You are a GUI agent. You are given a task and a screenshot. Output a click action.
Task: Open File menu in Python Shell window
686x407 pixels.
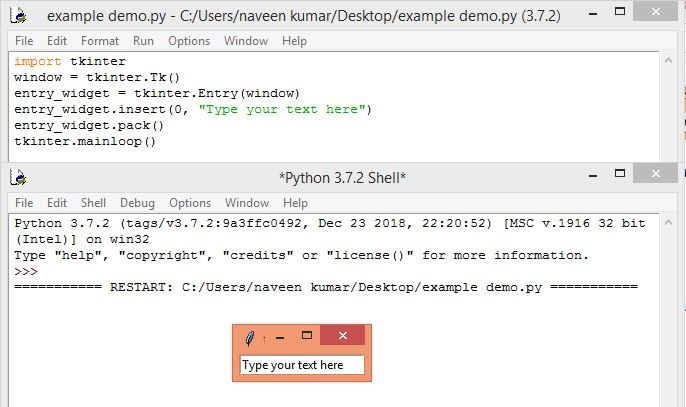point(24,203)
